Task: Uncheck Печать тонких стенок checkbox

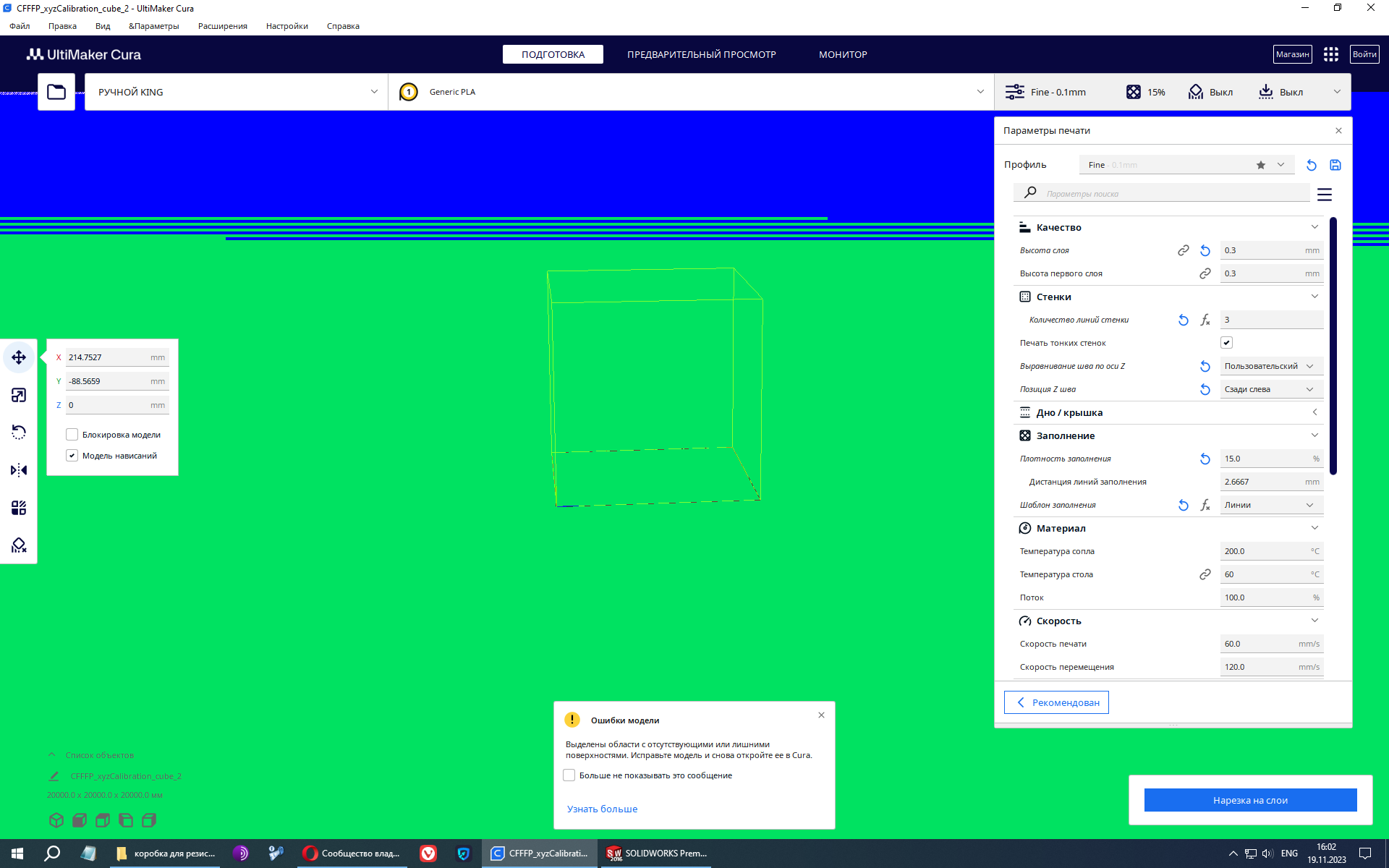Action: point(1226,343)
